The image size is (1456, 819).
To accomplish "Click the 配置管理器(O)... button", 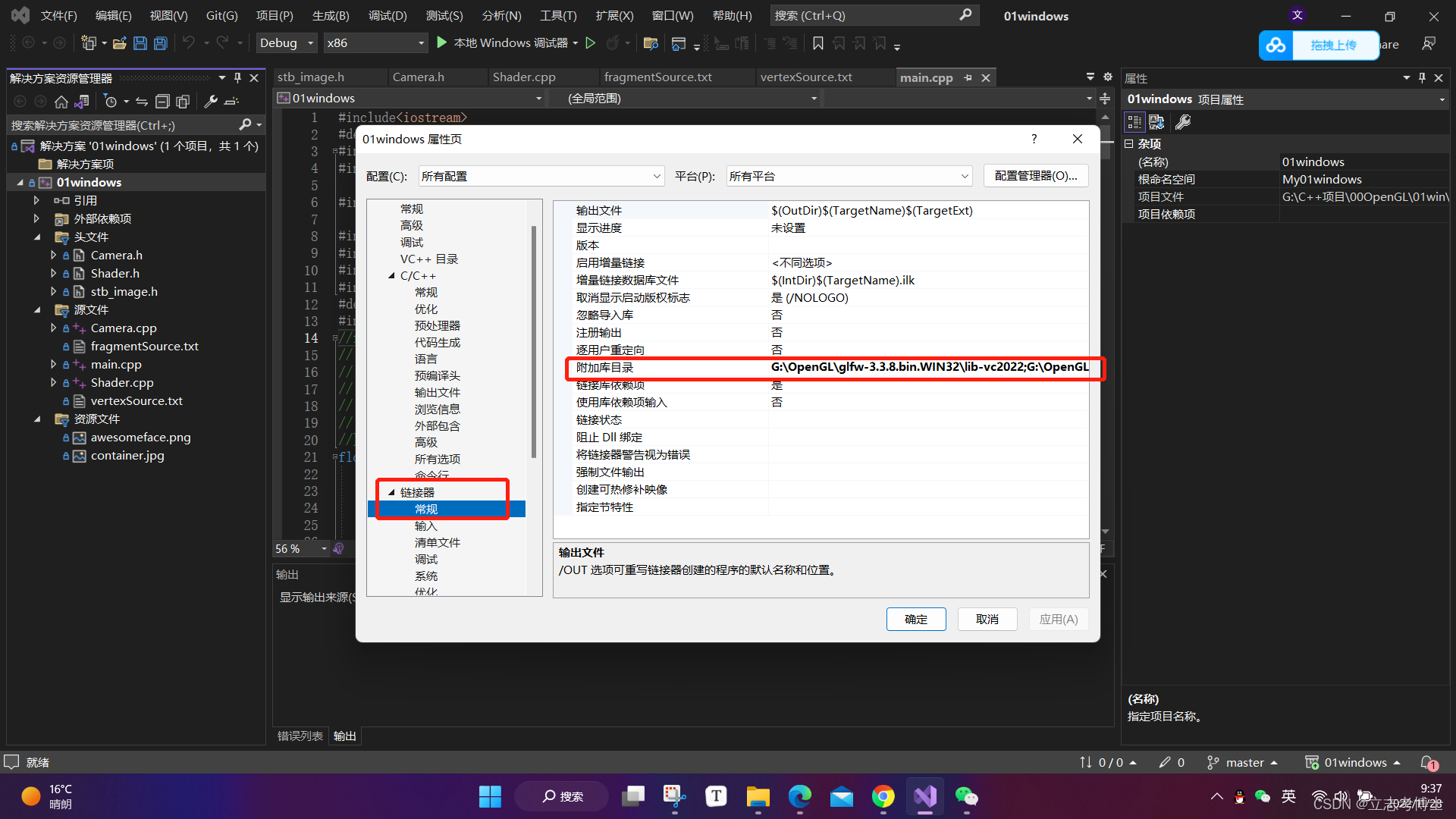I will (1035, 175).
